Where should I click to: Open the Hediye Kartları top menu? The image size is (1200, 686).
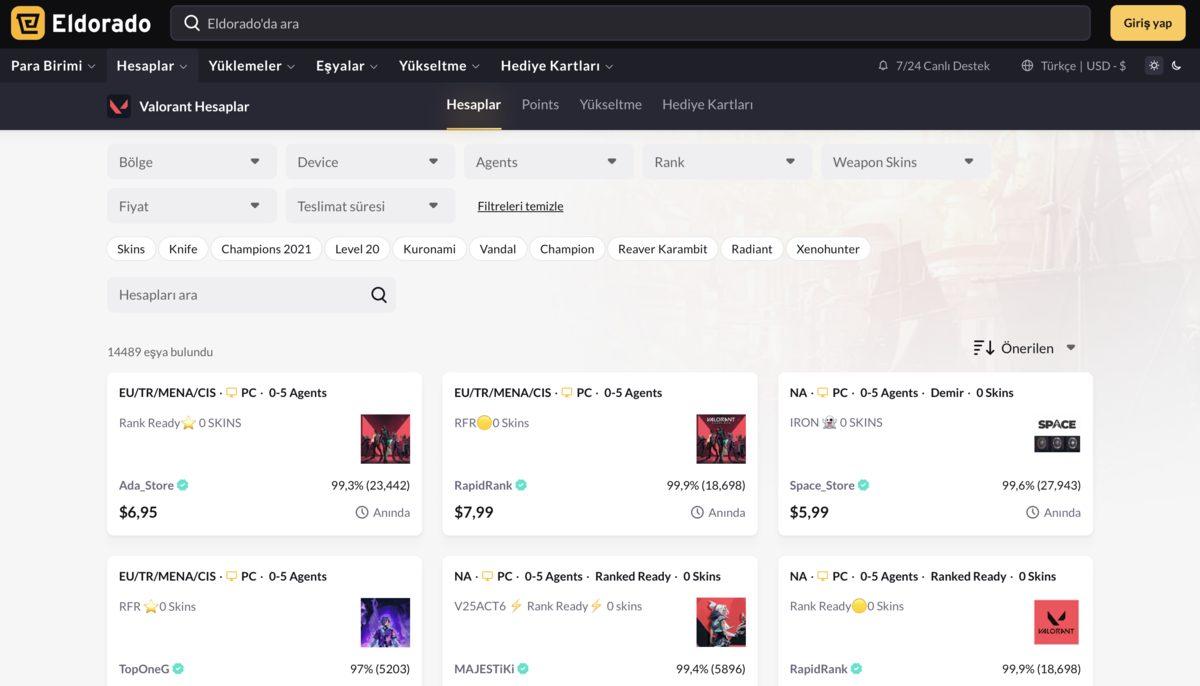(556, 66)
